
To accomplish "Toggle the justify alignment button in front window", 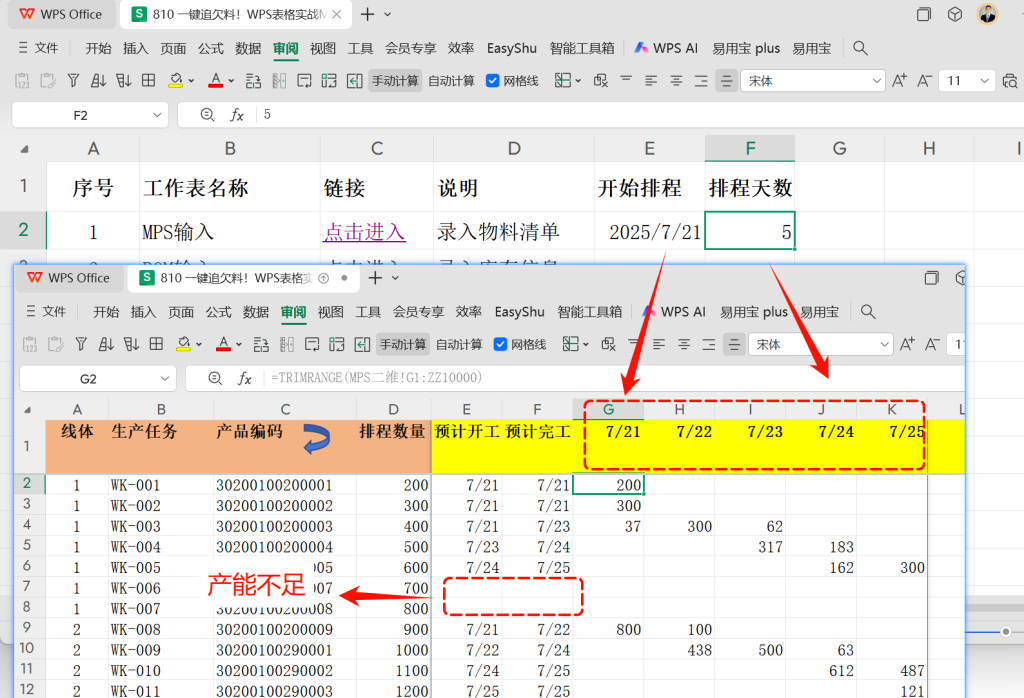I will coord(734,344).
